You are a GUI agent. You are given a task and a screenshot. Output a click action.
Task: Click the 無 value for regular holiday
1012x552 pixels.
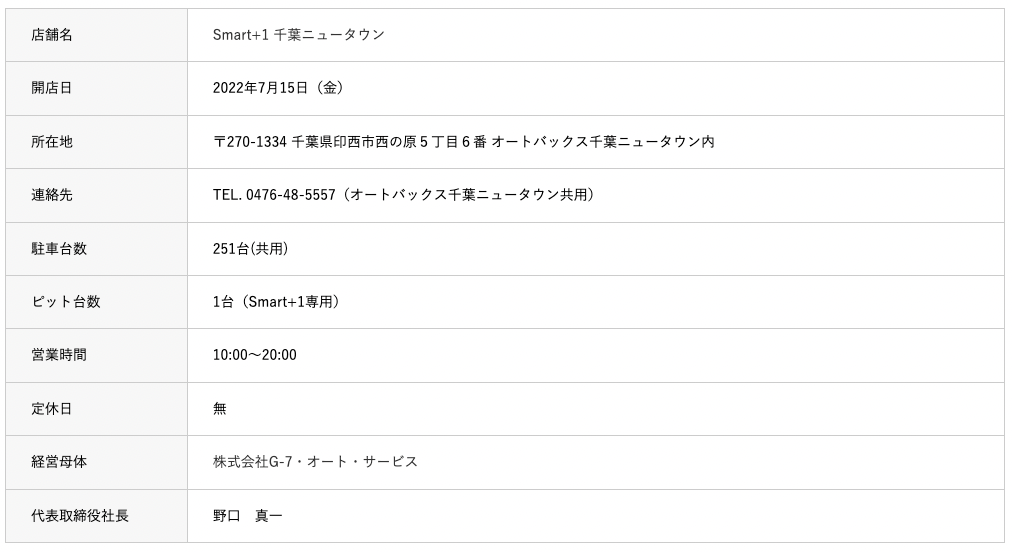[220, 409]
